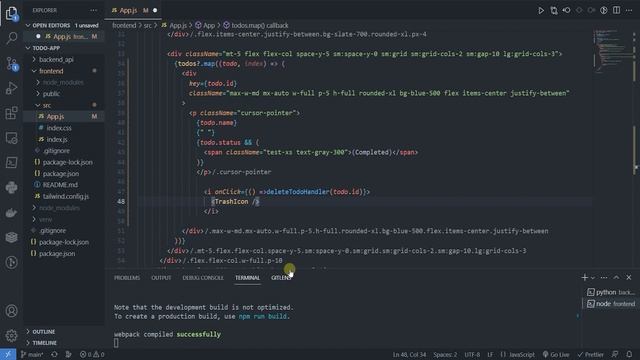This screenshot has width=640, height=360.
Task: Open terminal panel more actions ellipsis
Action: (604, 278)
